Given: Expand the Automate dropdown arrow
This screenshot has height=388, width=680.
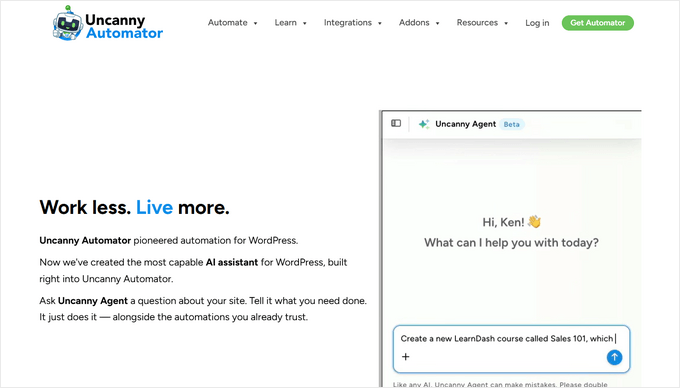Looking at the screenshot, I should tap(255, 23).
